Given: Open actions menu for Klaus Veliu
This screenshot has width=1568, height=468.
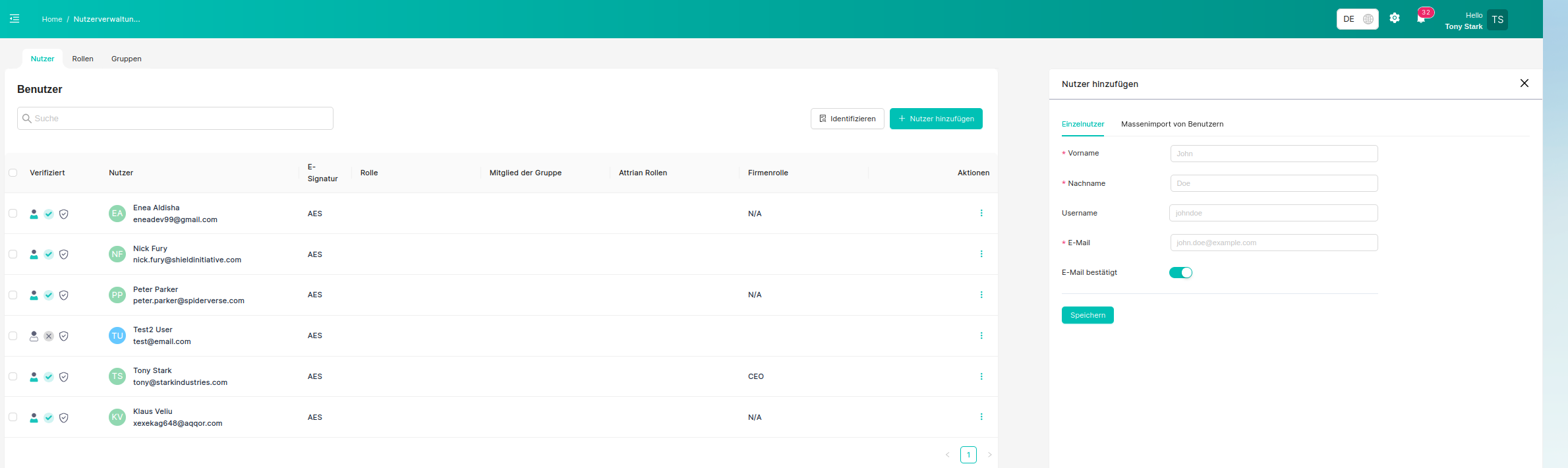Looking at the screenshot, I should coord(981,417).
